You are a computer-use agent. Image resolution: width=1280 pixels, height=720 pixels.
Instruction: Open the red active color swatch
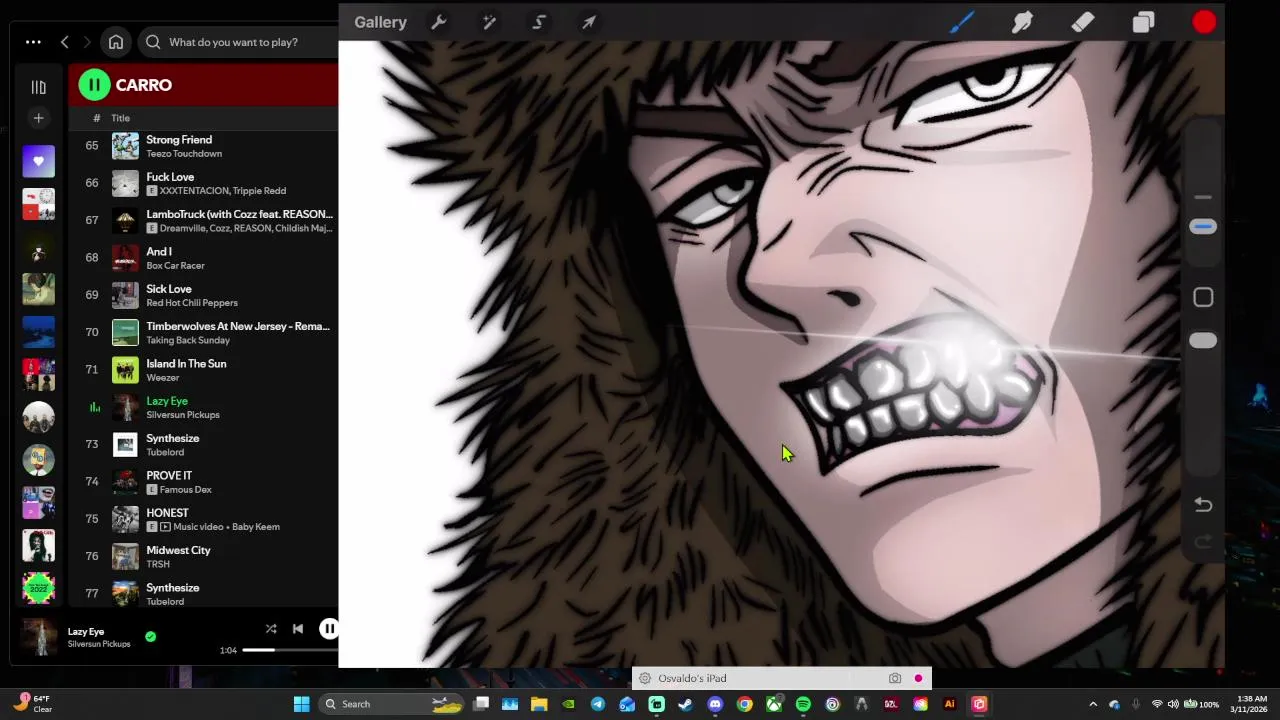[1204, 22]
